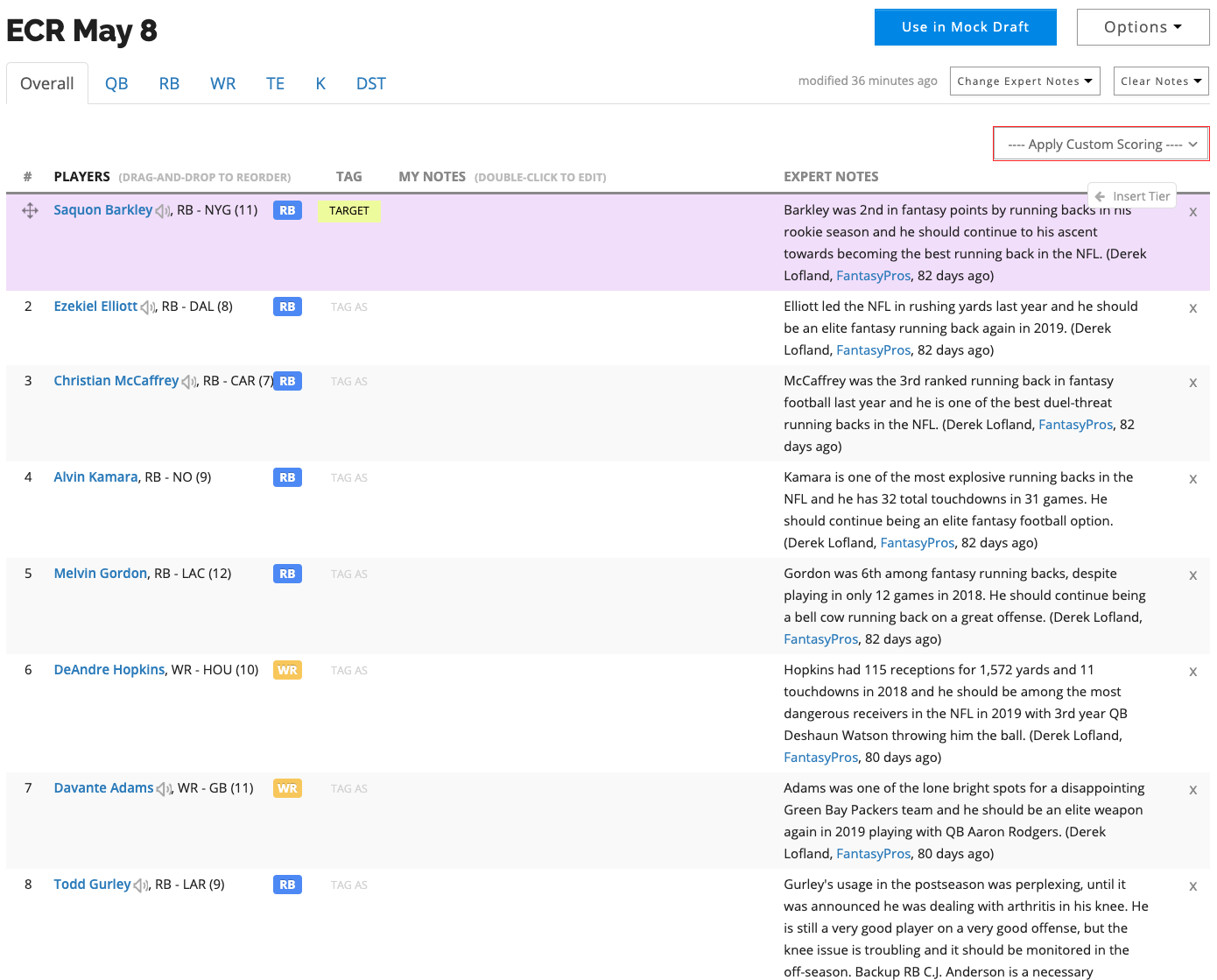
Task: Click the RB badge in Melvin Gordon row
Action: [287, 574]
